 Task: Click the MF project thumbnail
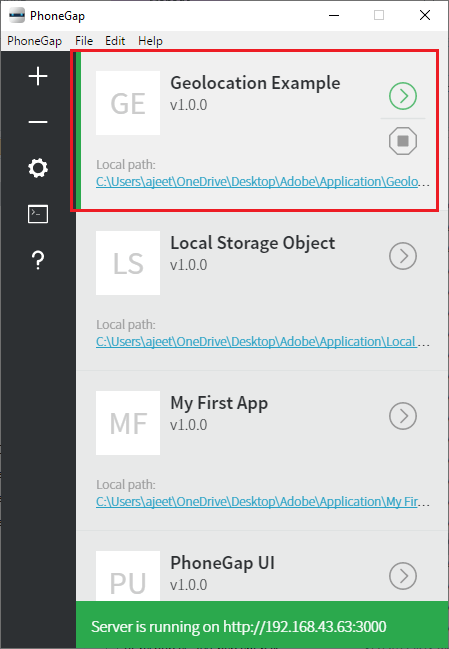click(128, 423)
